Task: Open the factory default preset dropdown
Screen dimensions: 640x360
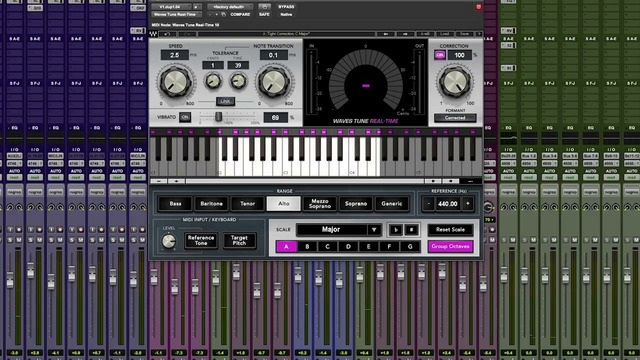Action: 230,7
